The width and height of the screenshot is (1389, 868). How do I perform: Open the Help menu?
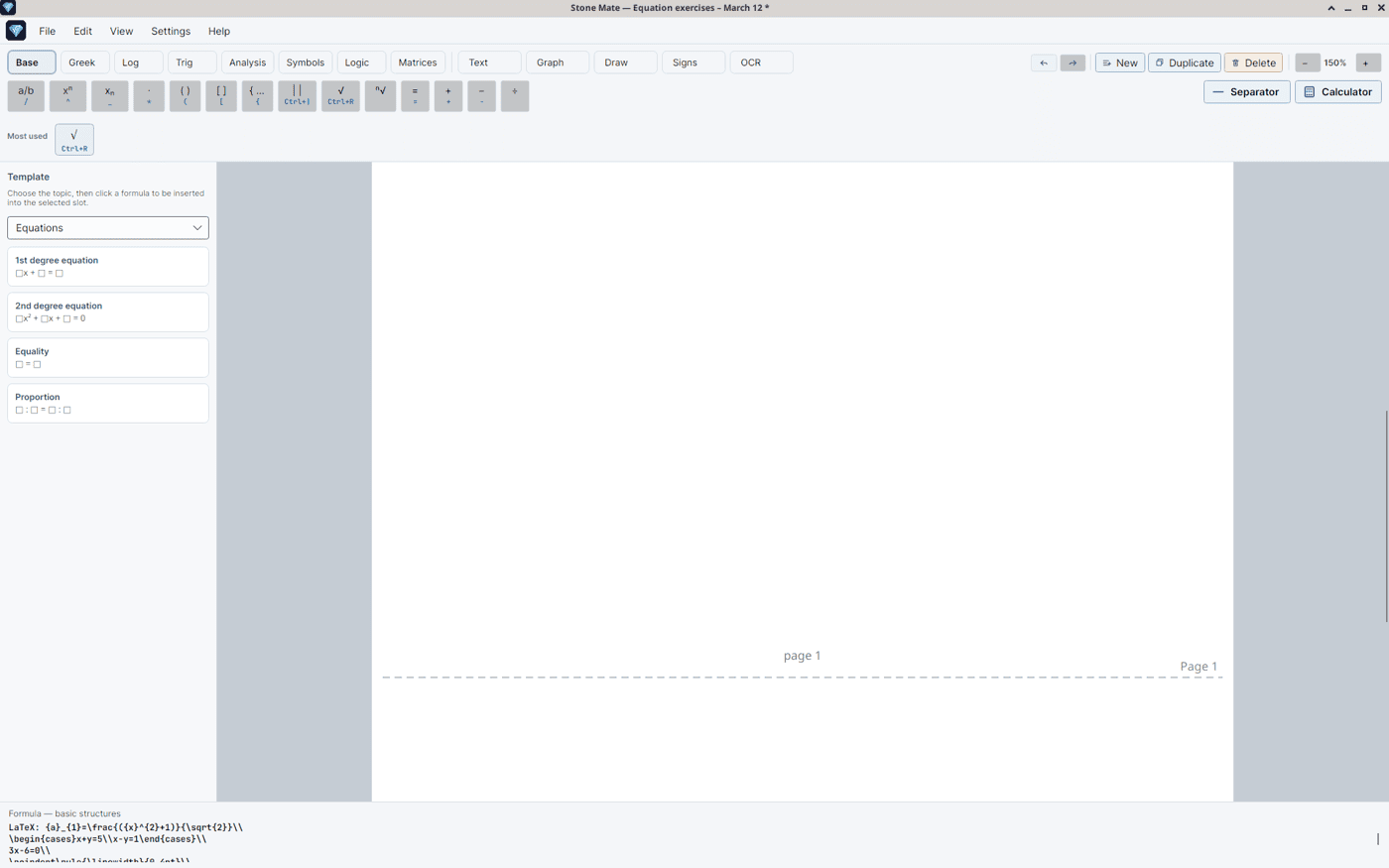219,31
